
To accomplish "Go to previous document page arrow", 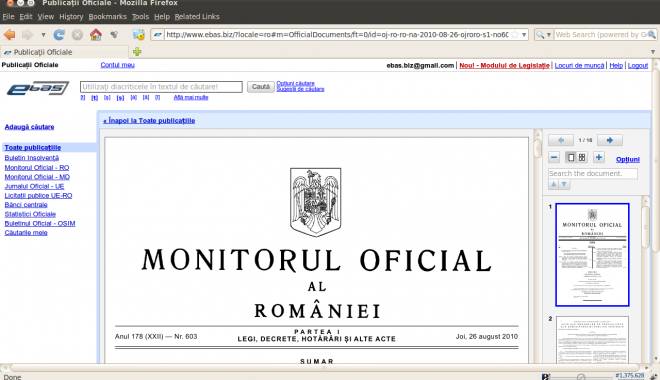I will coord(561,140).
